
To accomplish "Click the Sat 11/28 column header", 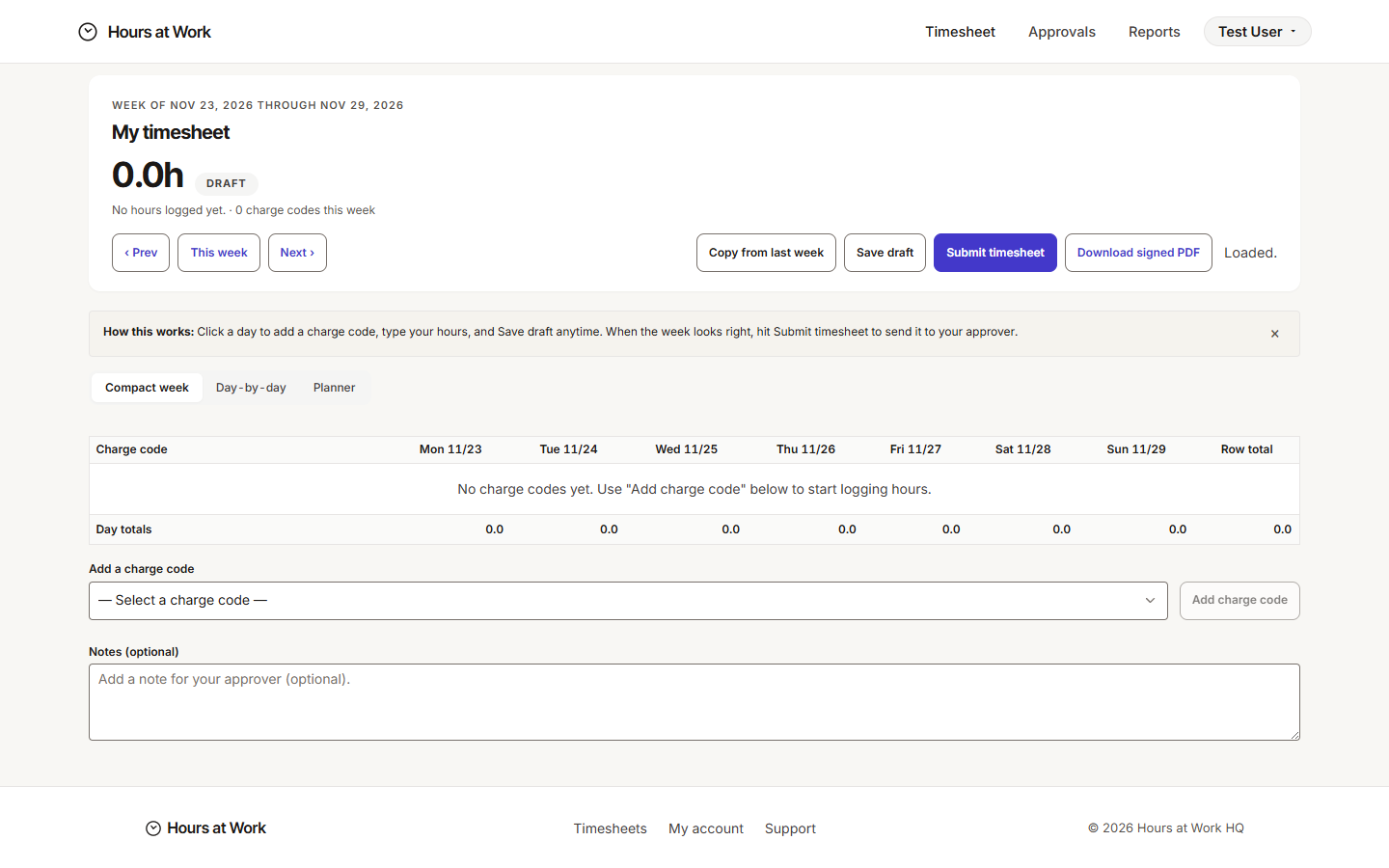I will [1022, 449].
